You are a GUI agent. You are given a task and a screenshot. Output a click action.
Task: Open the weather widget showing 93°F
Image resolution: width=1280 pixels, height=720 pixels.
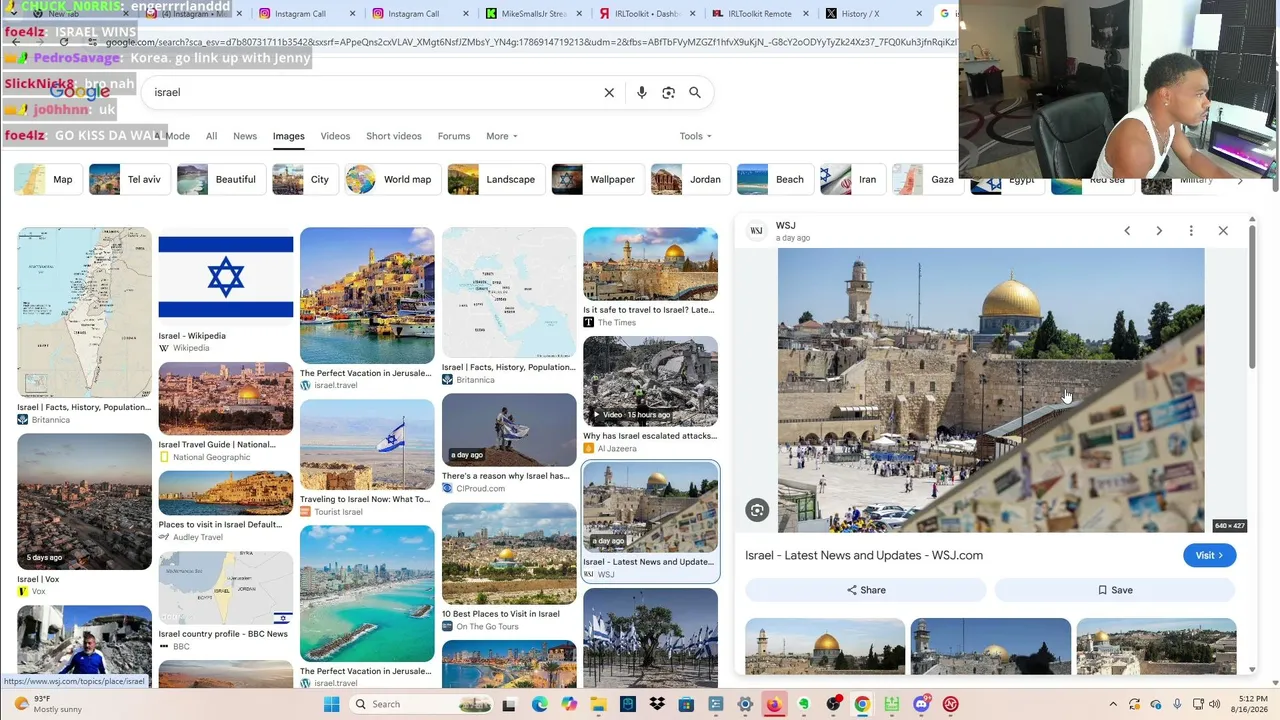click(48, 704)
